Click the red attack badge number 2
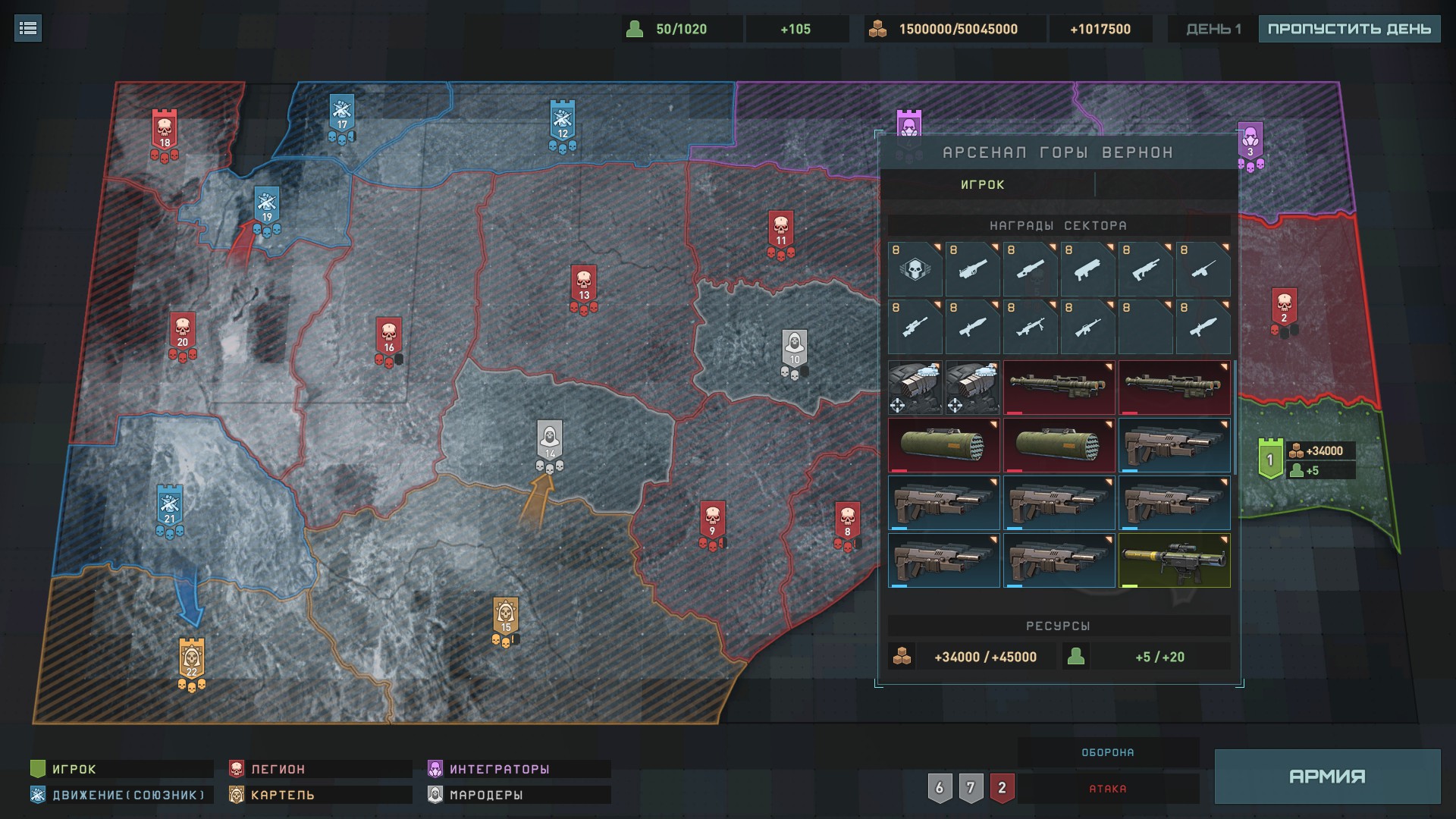The height and width of the screenshot is (819, 1456). click(x=1002, y=788)
